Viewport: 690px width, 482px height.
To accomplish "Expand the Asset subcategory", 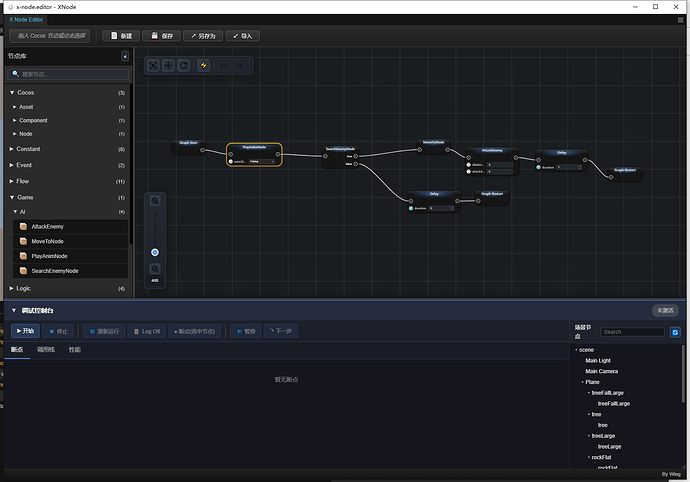I will [x=15, y=107].
